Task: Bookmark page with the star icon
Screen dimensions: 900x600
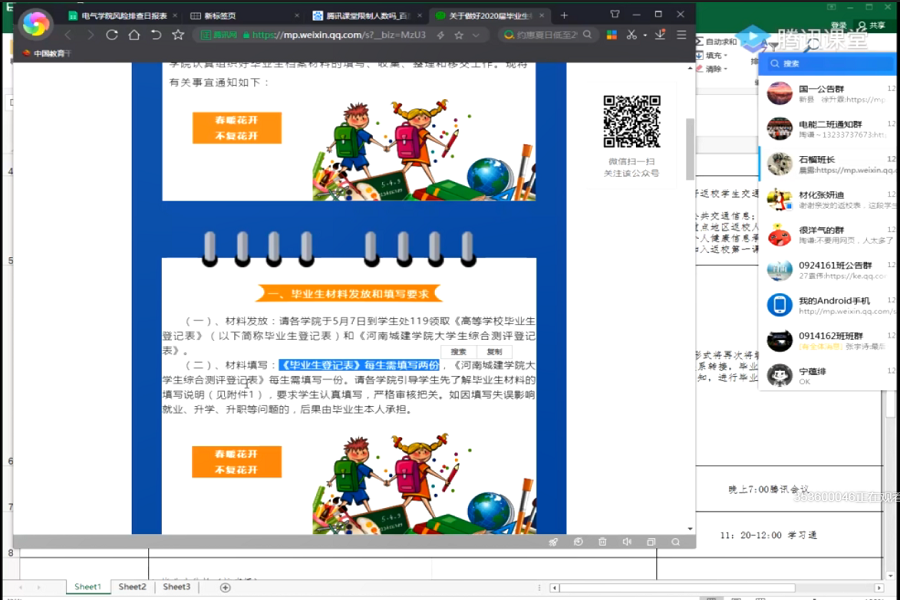Action: (178, 35)
